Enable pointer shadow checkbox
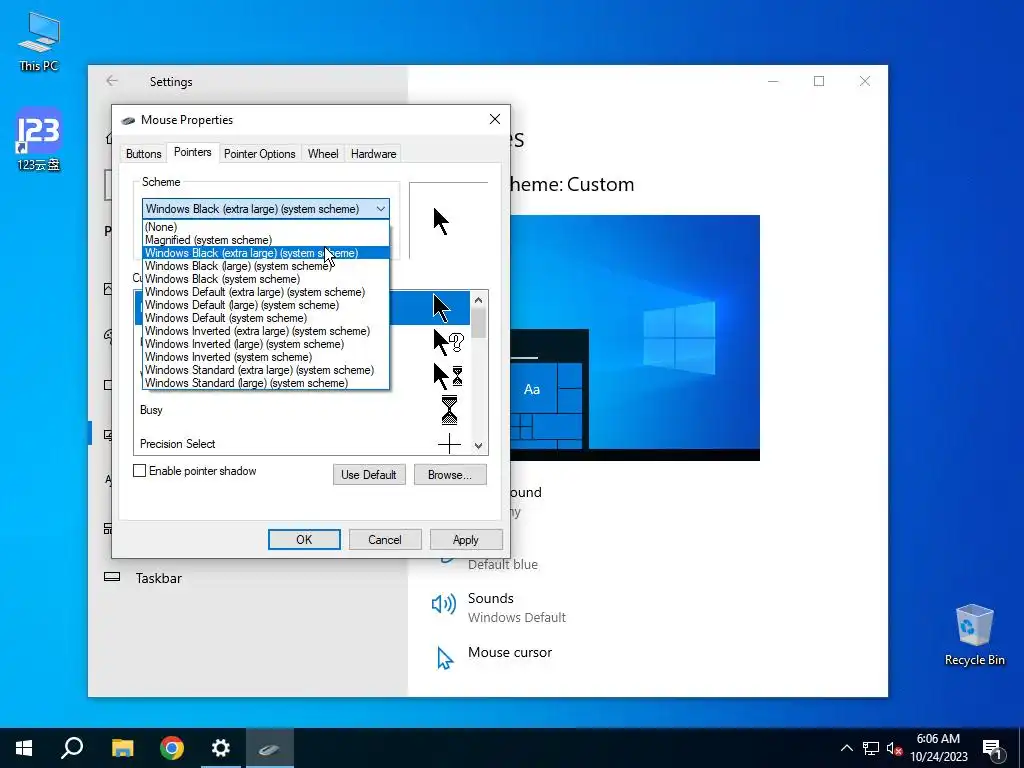1024x768 pixels. (139, 471)
